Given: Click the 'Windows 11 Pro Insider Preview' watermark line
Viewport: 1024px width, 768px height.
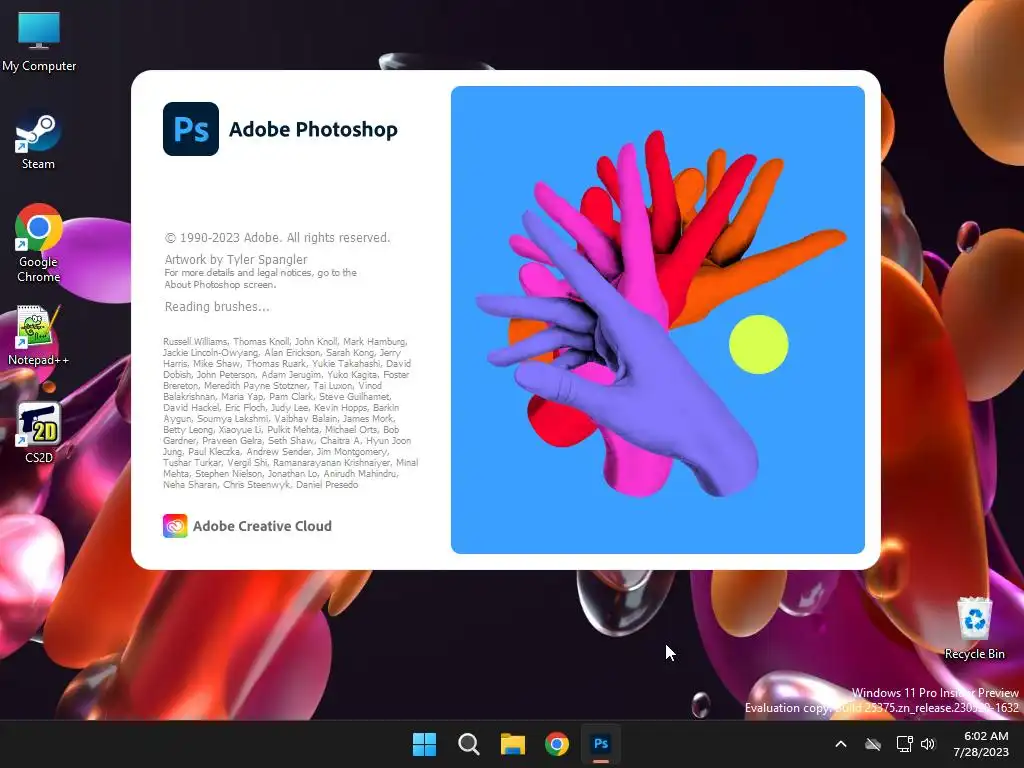Looking at the screenshot, I should click(935, 692).
